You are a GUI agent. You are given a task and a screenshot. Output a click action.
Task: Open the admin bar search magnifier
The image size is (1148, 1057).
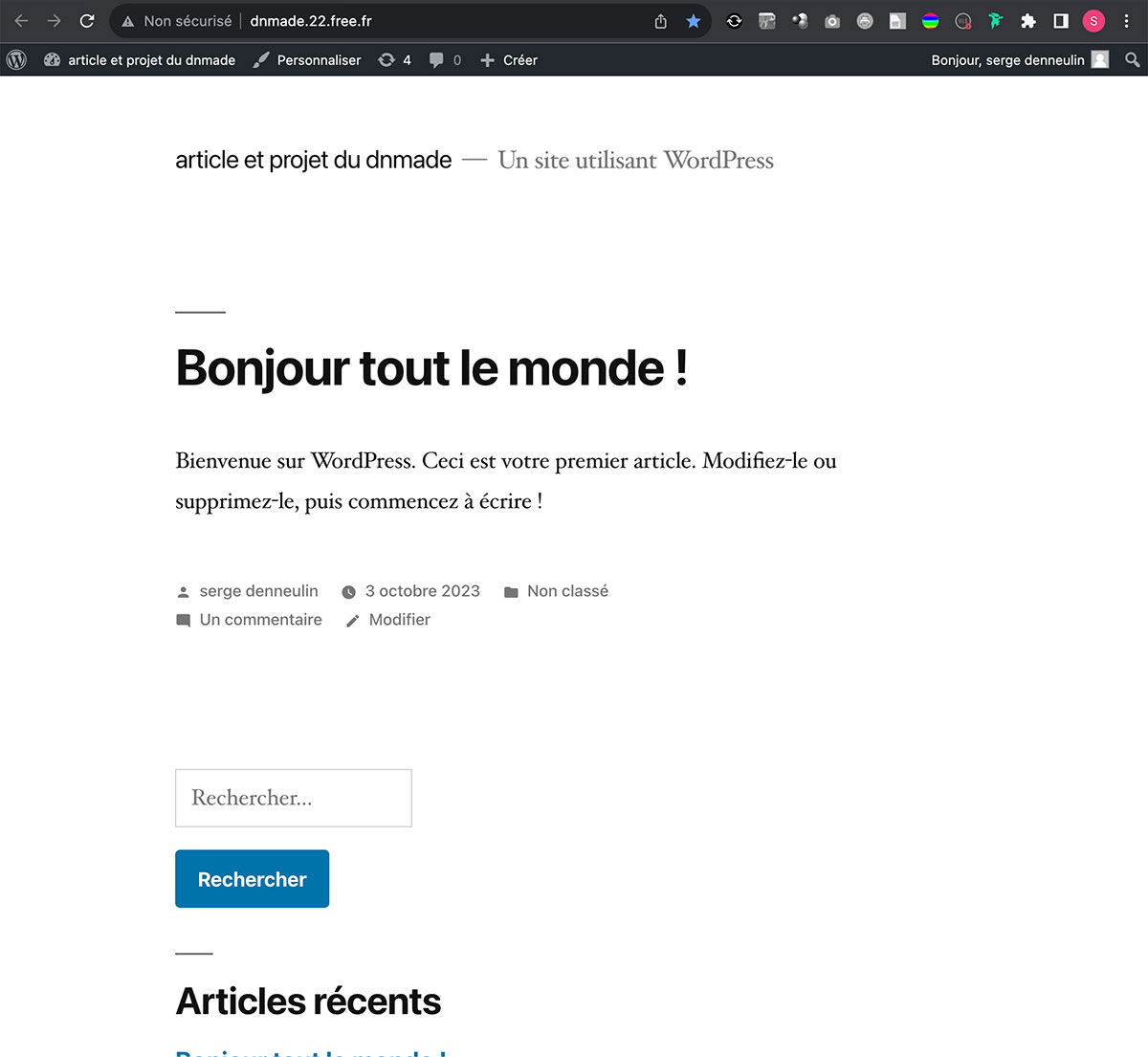[x=1132, y=60]
